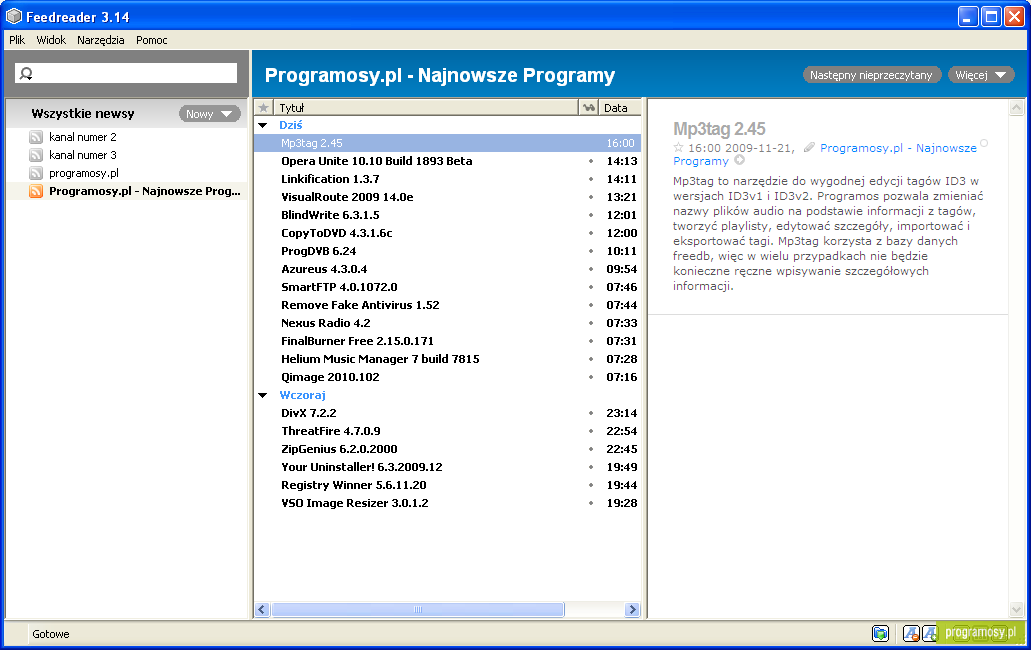Open the Plik menu

17,40
